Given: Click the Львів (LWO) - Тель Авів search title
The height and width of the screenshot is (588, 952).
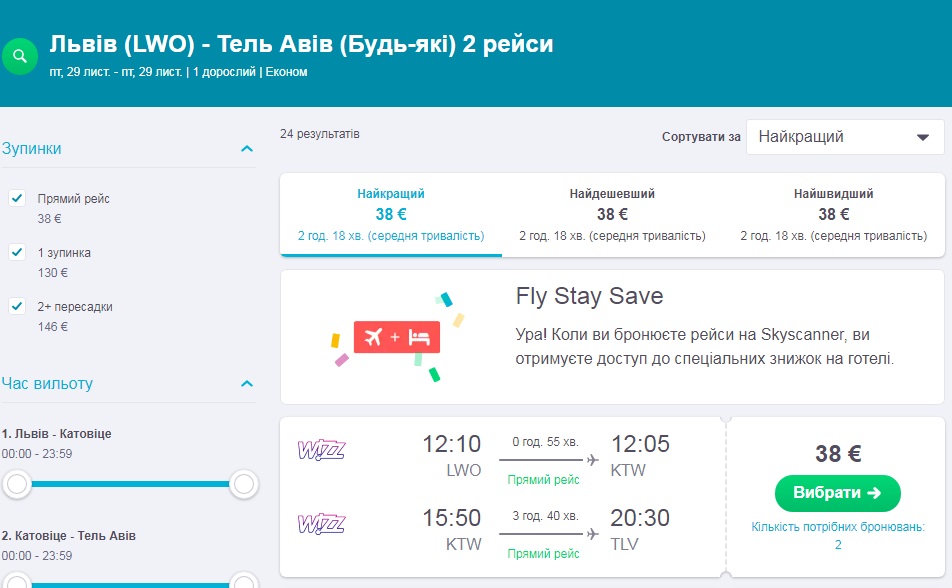Looking at the screenshot, I should click(x=301, y=45).
